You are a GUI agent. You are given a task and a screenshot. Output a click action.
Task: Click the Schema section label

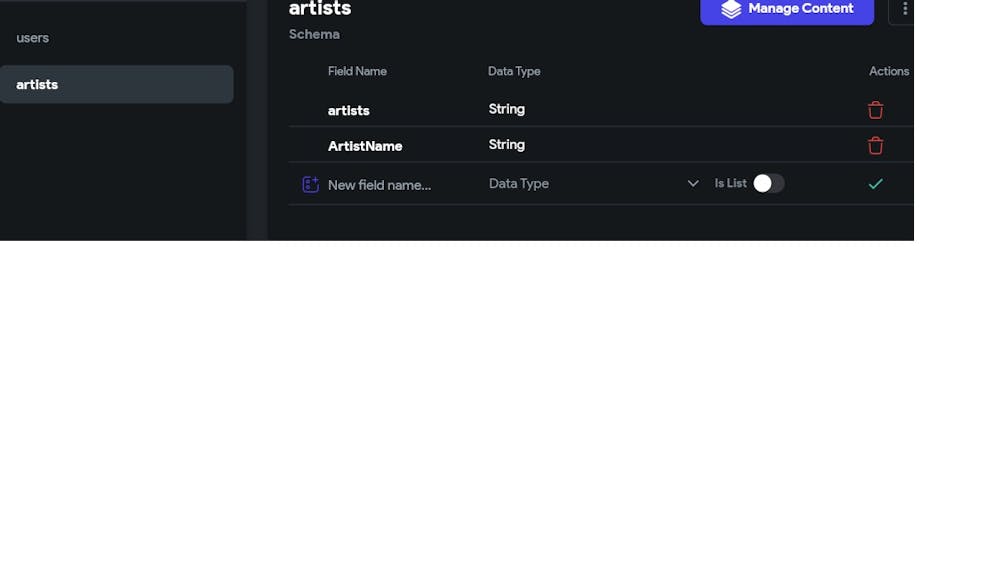point(314,34)
